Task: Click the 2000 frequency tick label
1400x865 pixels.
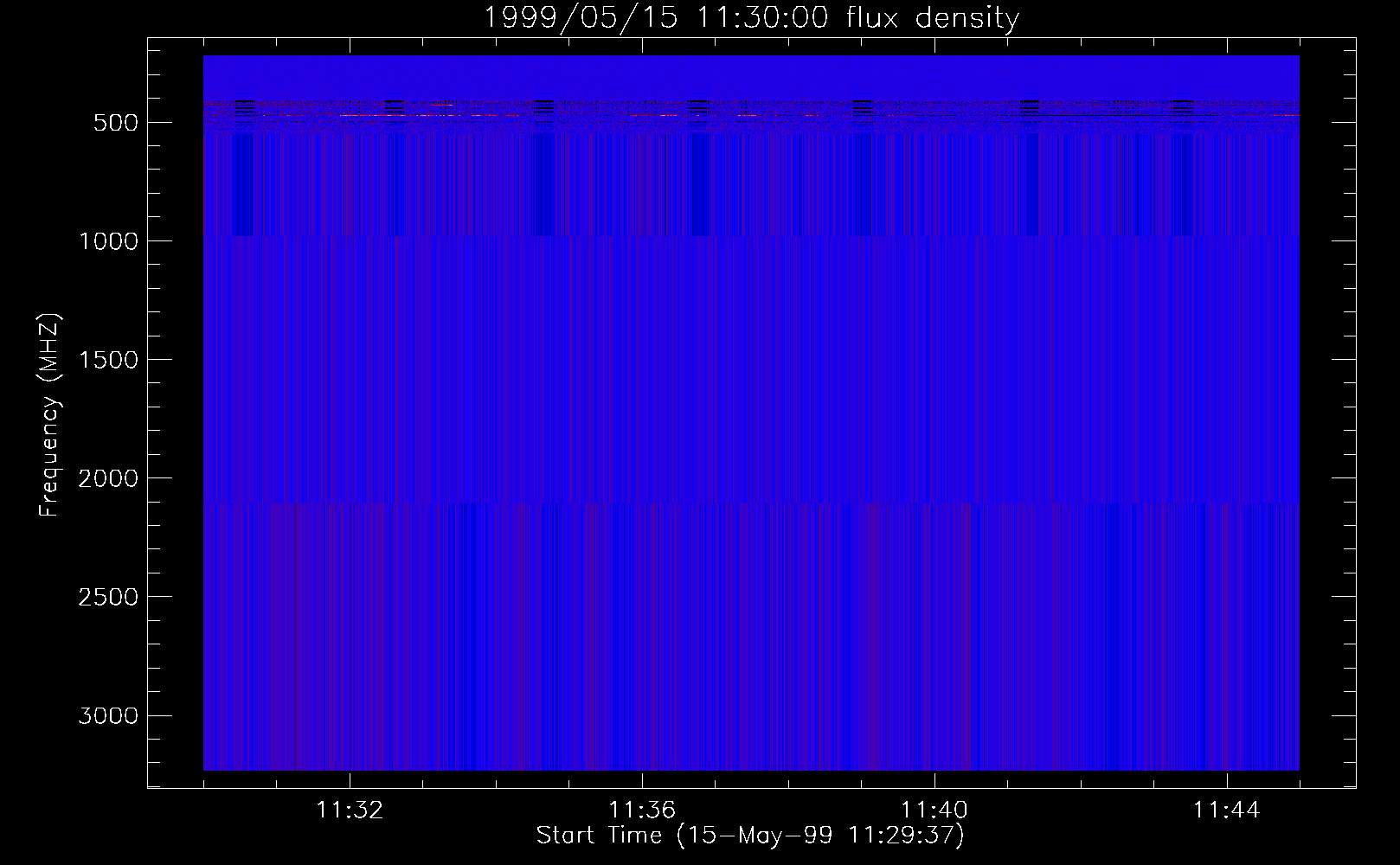Action: click(108, 478)
